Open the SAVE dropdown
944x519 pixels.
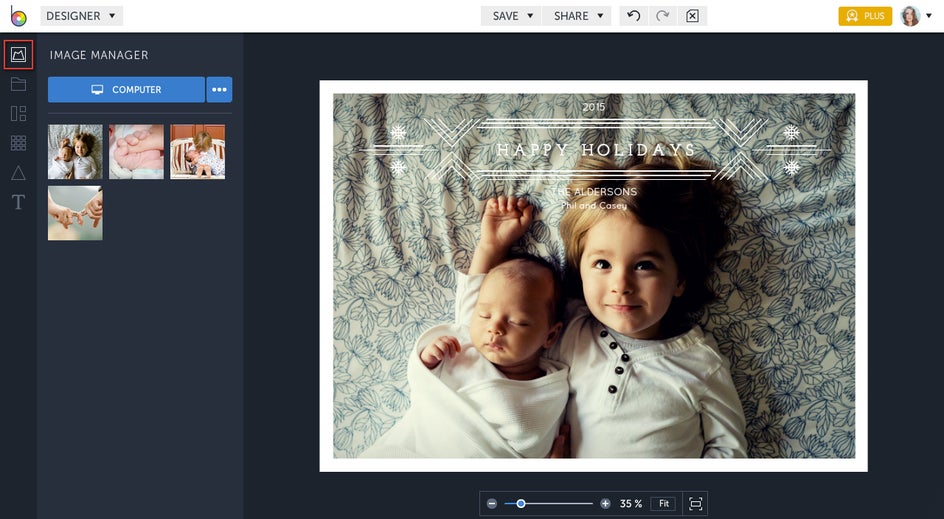tap(512, 16)
